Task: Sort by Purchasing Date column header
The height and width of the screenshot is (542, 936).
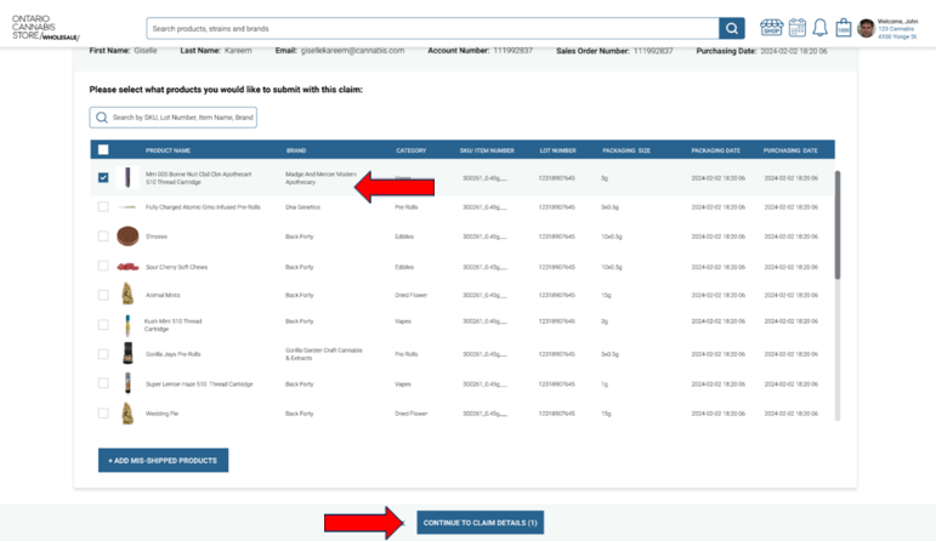Action: pyautogui.click(x=790, y=150)
